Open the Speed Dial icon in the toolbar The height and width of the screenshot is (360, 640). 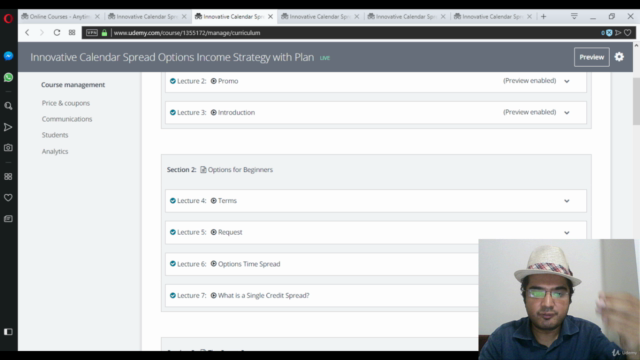click(x=72, y=33)
